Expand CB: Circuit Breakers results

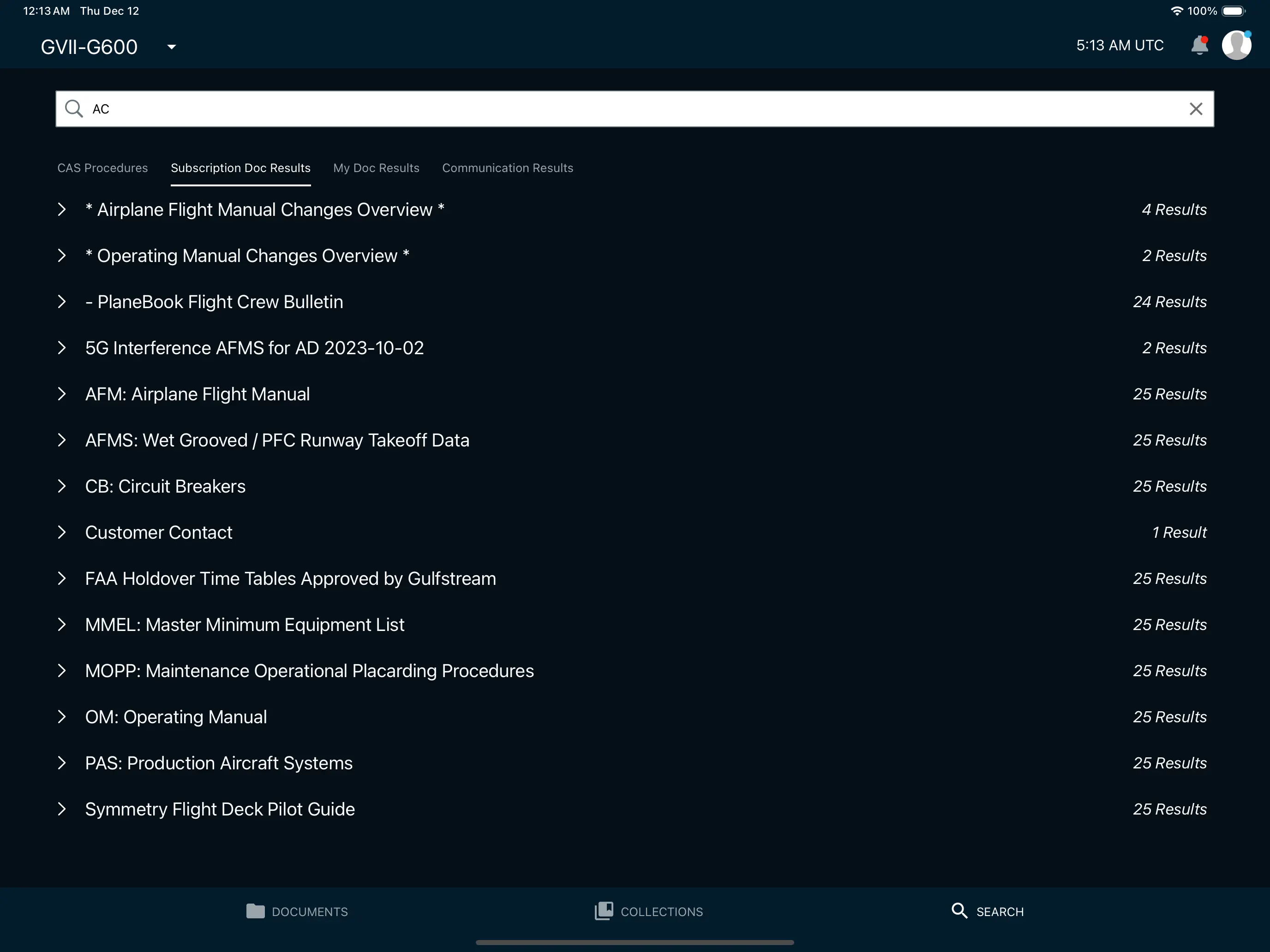point(62,487)
